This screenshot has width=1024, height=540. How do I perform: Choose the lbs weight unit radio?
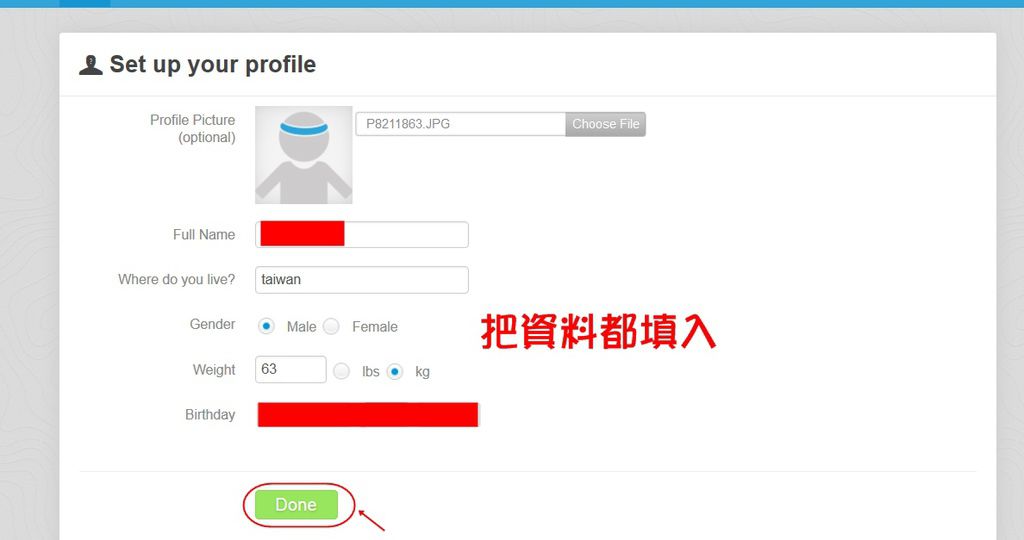pyautogui.click(x=342, y=372)
